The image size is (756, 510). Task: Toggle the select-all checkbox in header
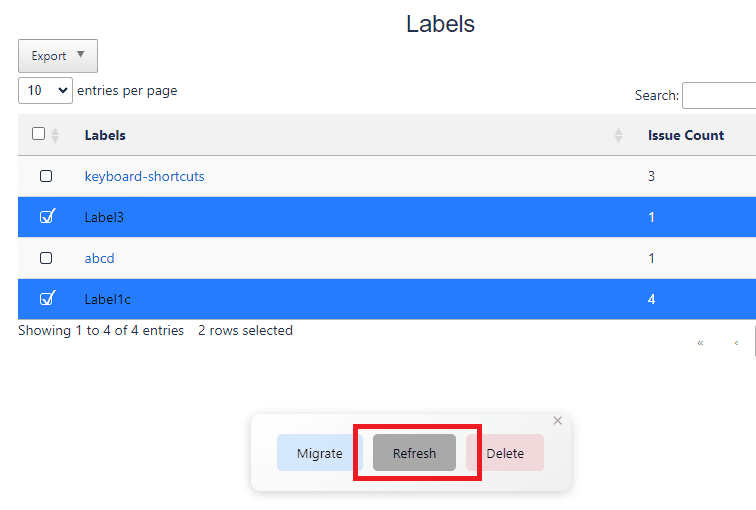pyautogui.click(x=39, y=134)
